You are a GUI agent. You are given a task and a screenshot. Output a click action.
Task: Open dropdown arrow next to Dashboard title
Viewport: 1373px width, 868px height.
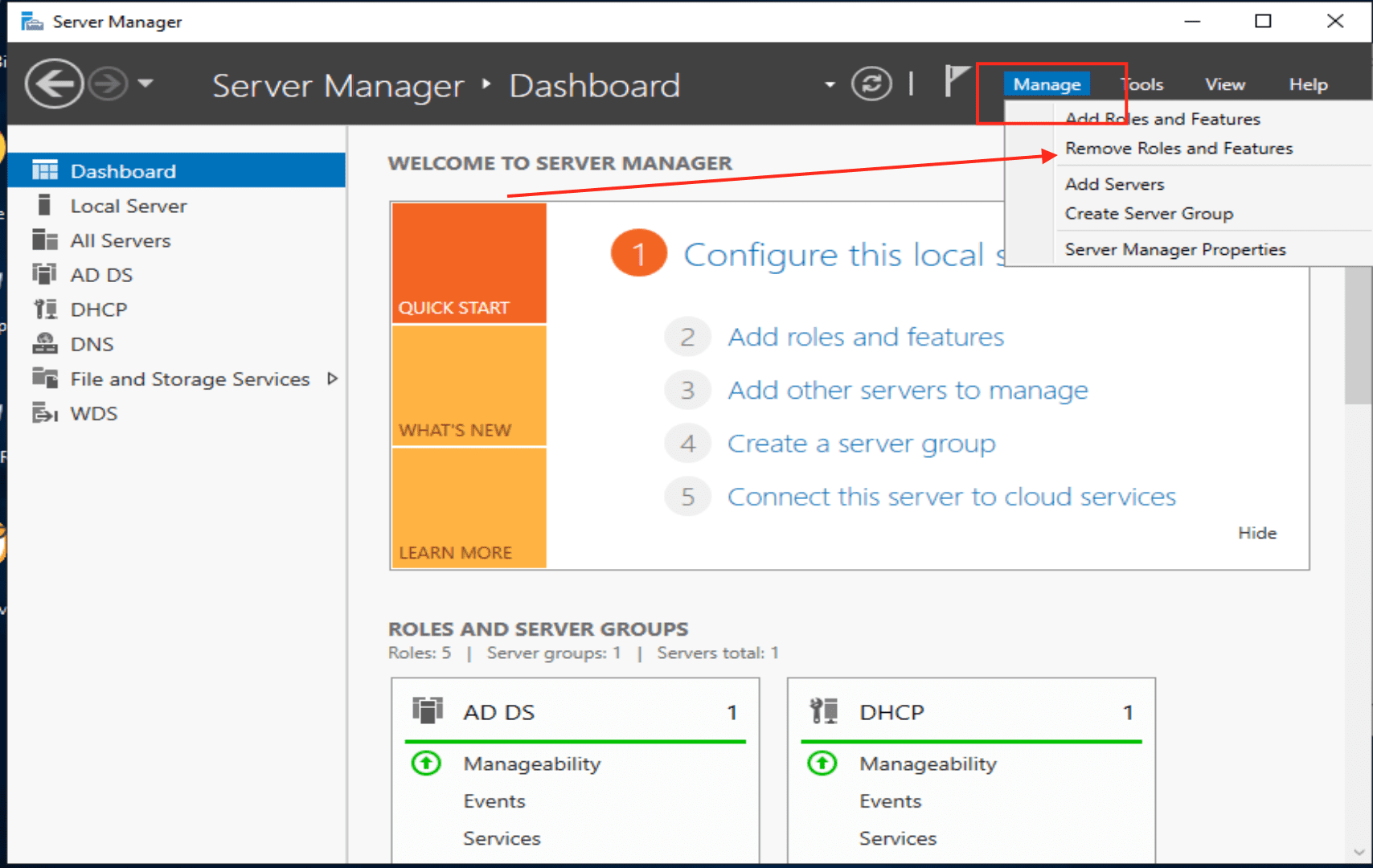830,84
